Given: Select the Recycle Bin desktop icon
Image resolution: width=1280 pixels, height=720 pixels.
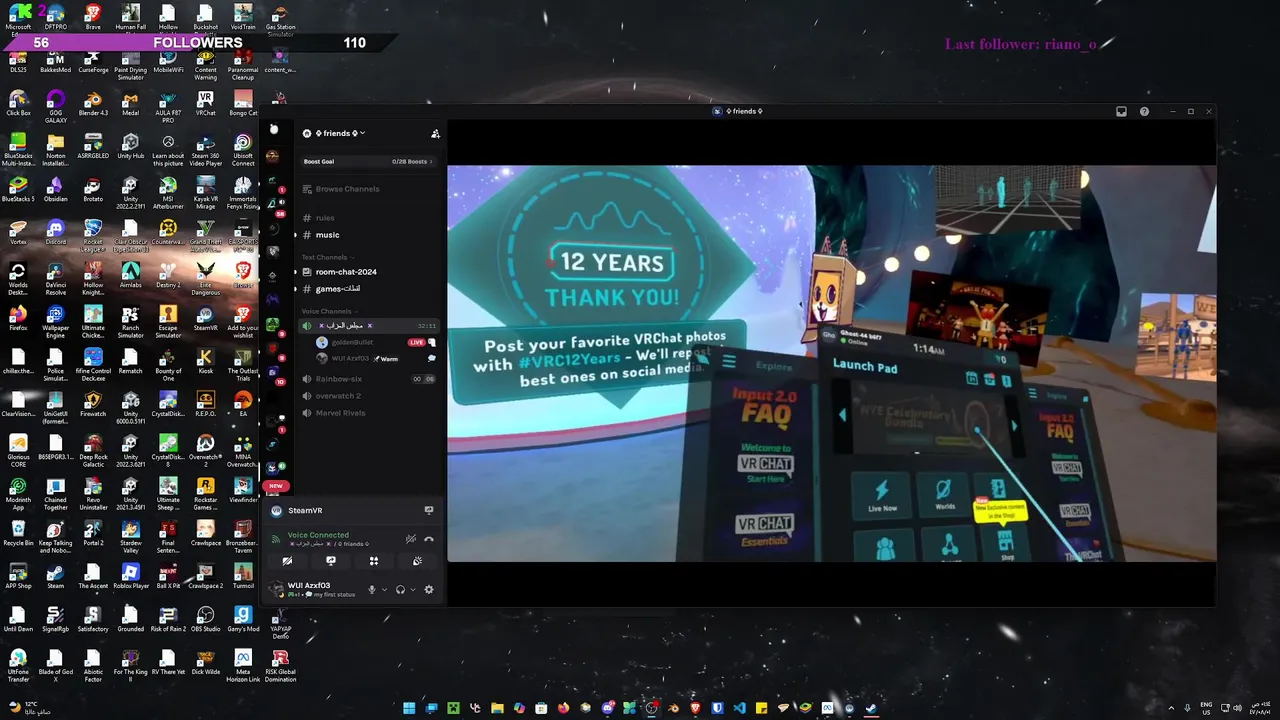Looking at the screenshot, I should (18, 533).
